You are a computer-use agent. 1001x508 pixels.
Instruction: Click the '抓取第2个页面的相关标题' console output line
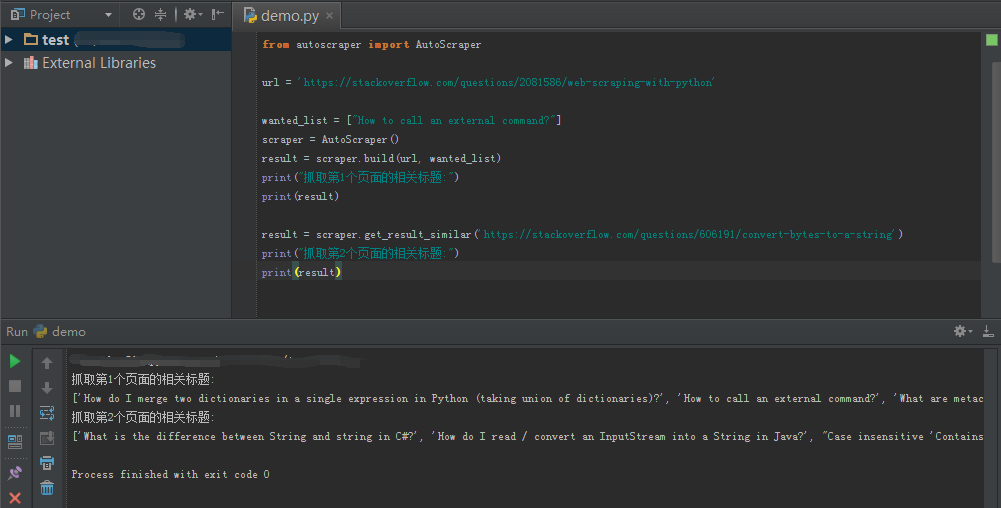pyautogui.click(x=143, y=417)
